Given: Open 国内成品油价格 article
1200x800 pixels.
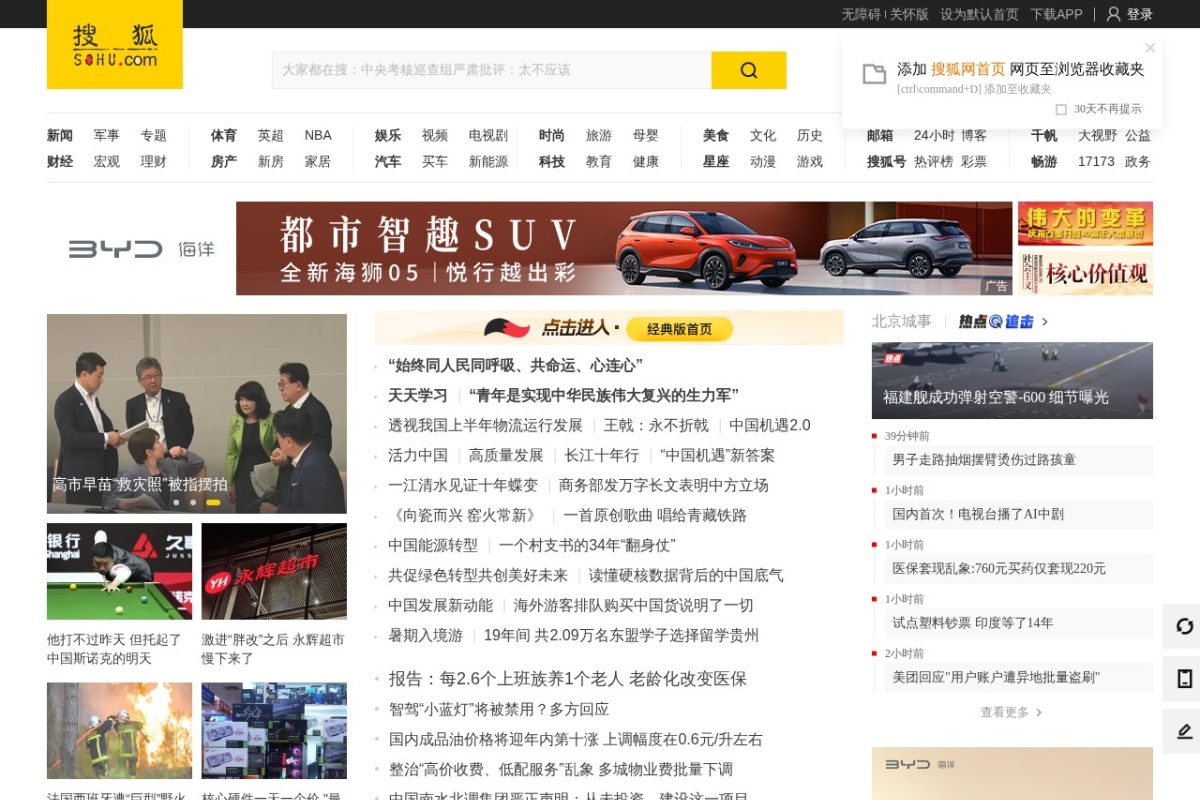Looking at the screenshot, I should [x=576, y=739].
